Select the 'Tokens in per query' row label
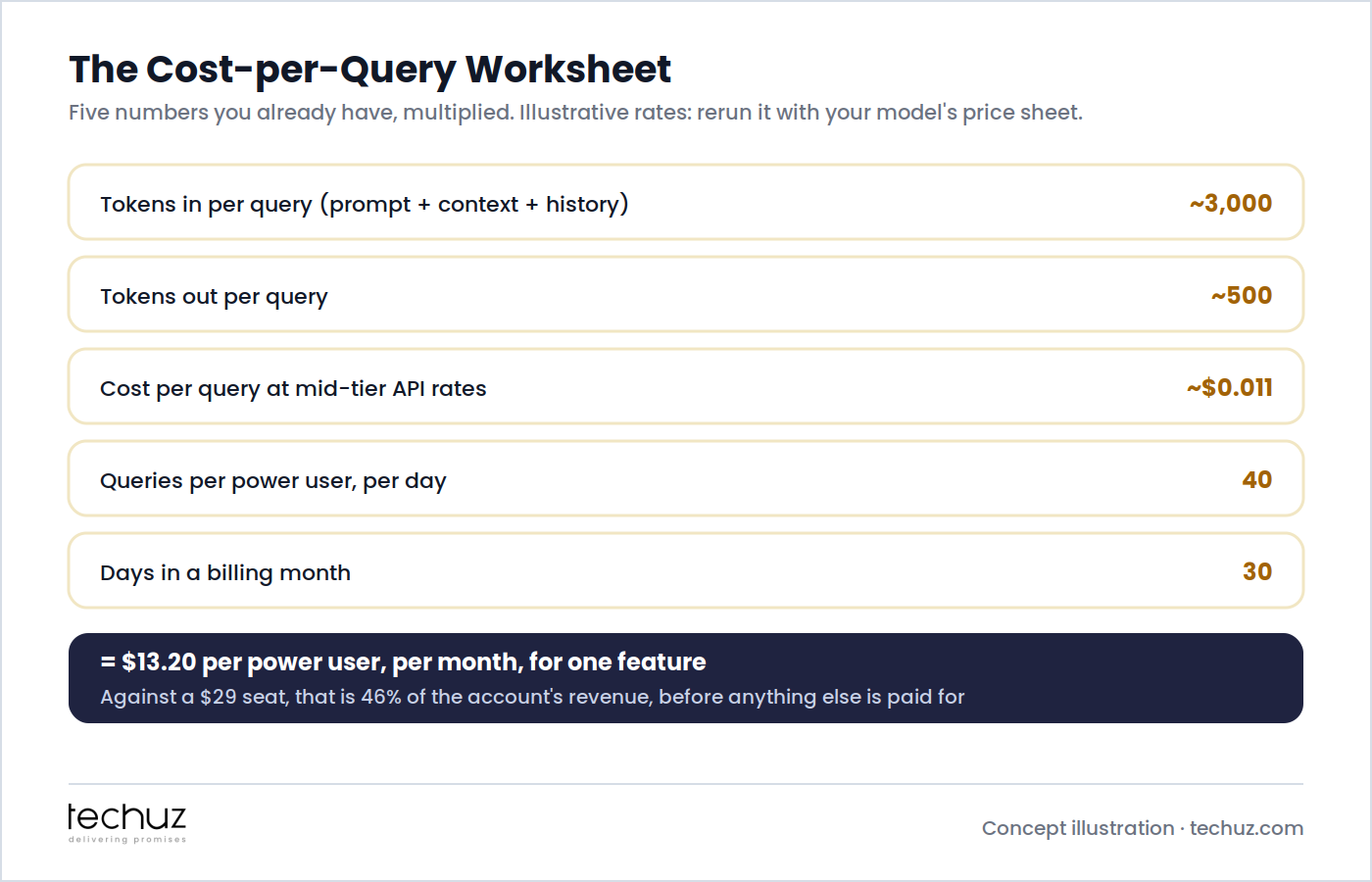This screenshot has width=1372, height=882. point(365,204)
